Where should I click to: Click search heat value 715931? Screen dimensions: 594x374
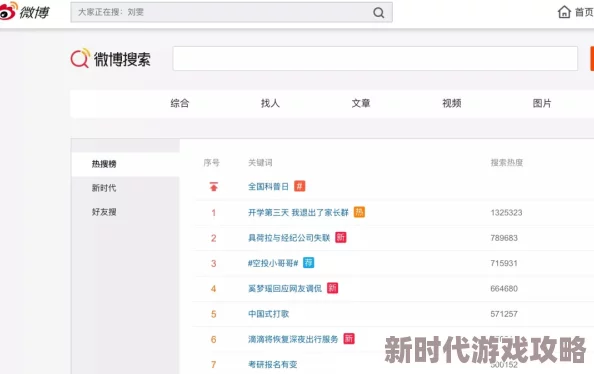pos(504,263)
